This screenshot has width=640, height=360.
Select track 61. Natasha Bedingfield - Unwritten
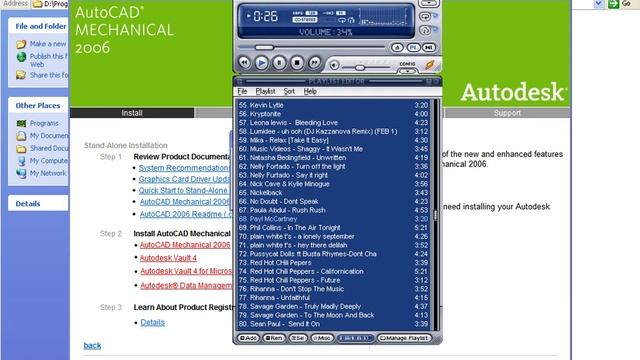[333, 158]
